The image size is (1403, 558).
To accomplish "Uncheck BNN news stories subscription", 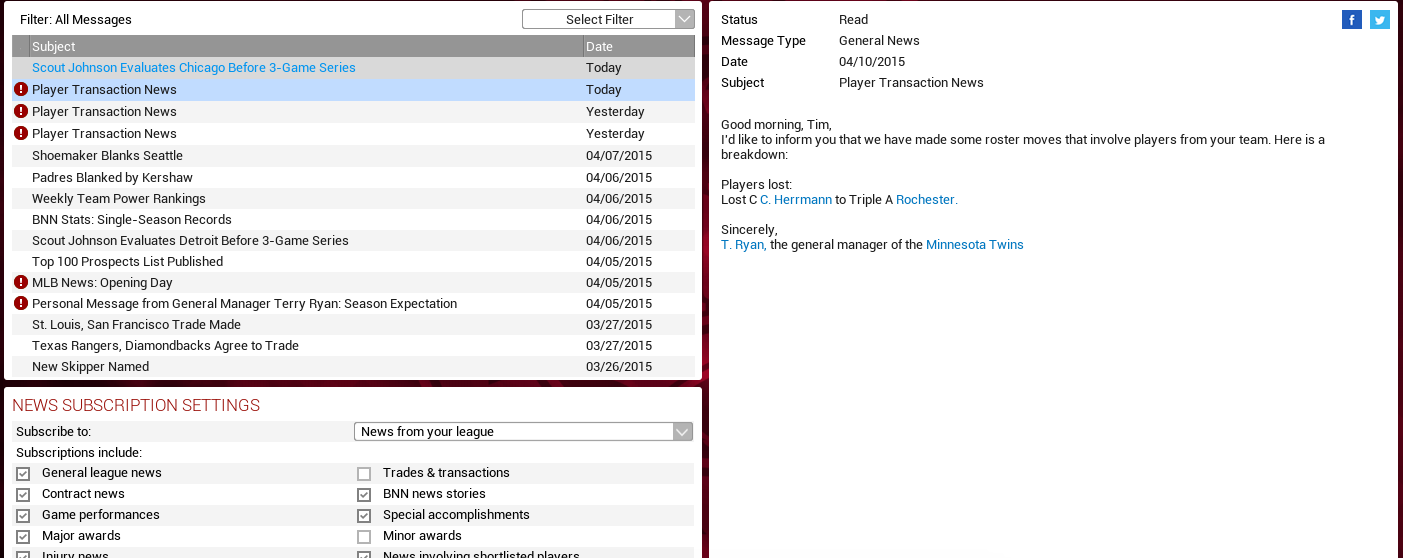I will [364, 495].
